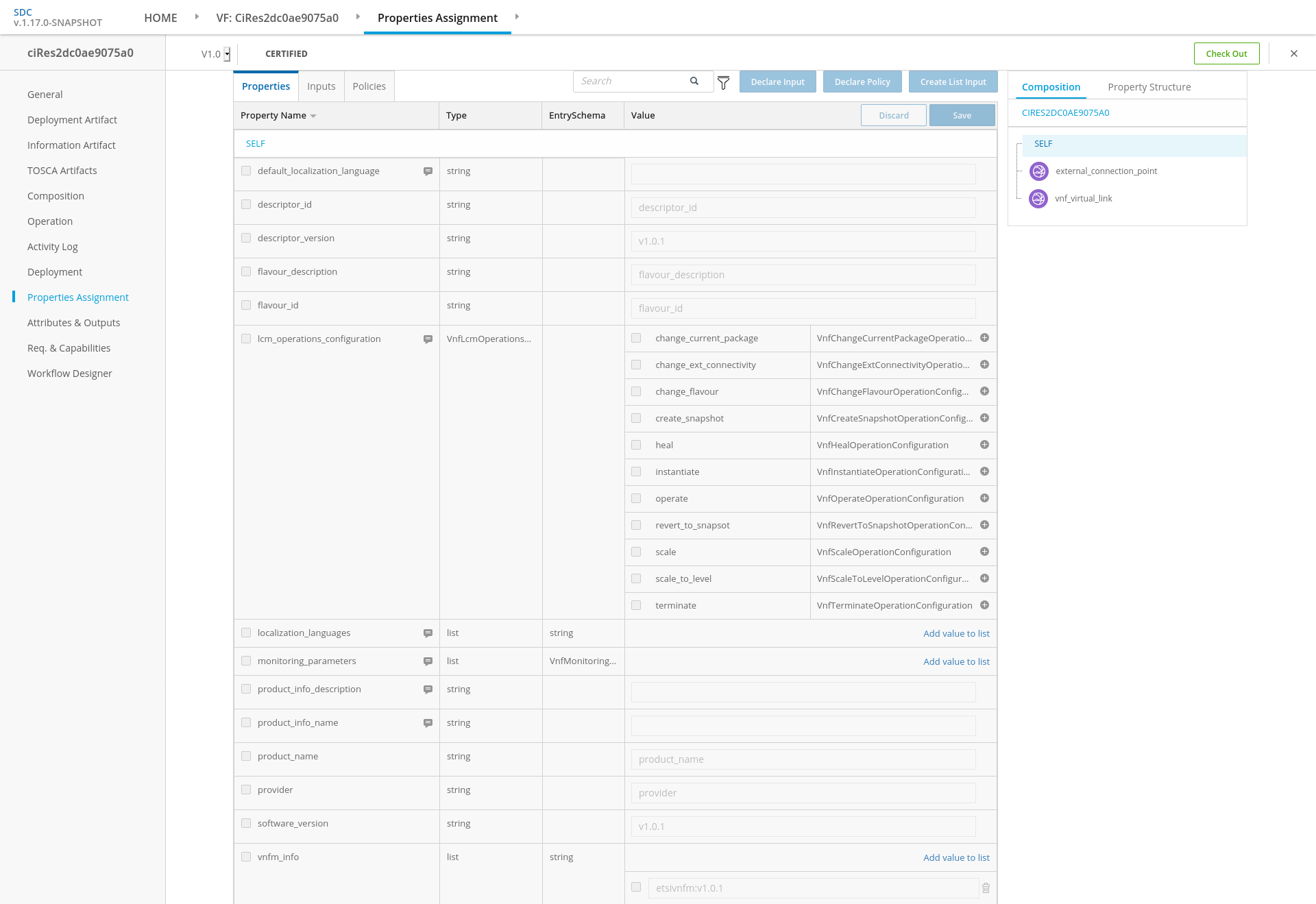Tick the default_localization_language checkbox
Image resolution: width=1316 pixels, height=904 pixels.
(x=246, y=171)
